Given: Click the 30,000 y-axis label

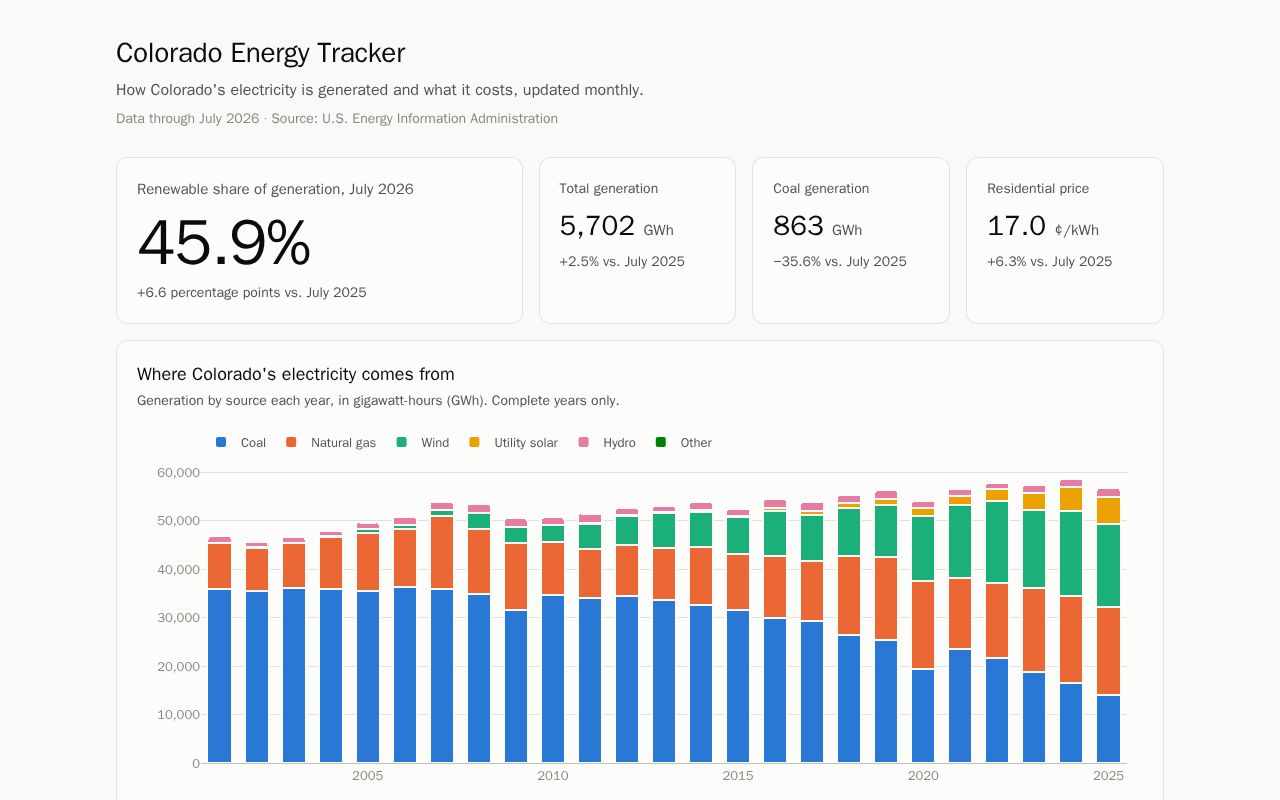Looking at the screenshot, I should pyautogui.click(x=179, y=618).
